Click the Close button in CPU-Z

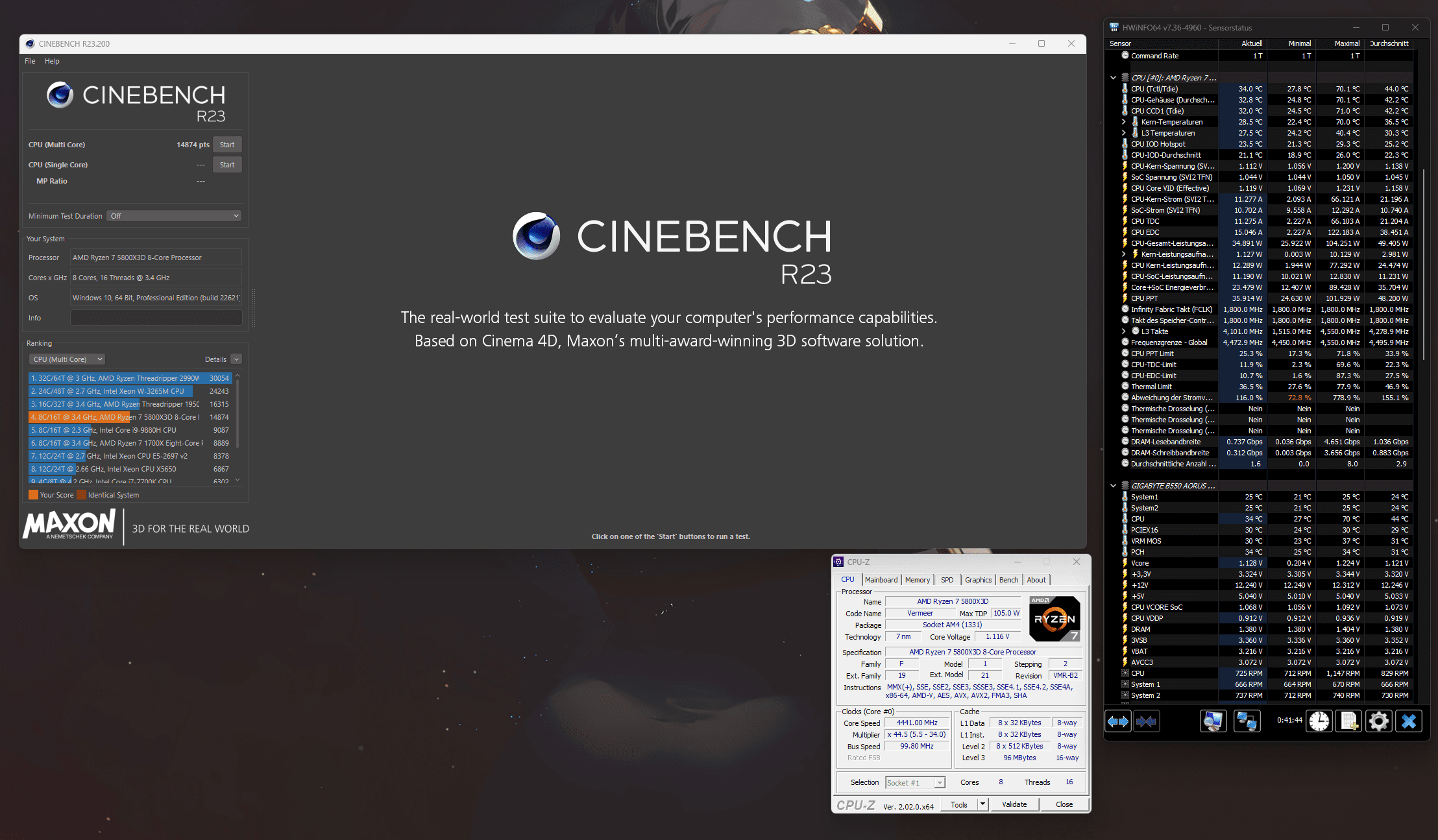pos(1064,804)
